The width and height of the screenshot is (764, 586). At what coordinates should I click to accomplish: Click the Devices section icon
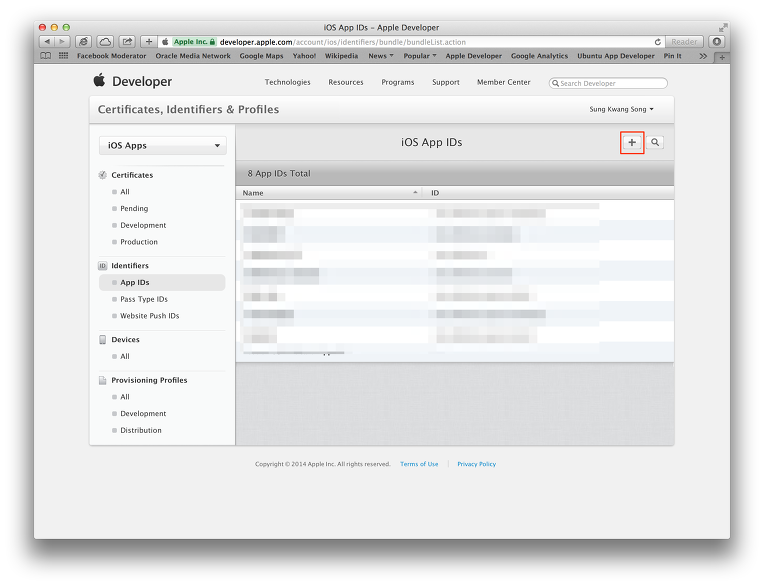pyautogui.click(x=103, y=340)
